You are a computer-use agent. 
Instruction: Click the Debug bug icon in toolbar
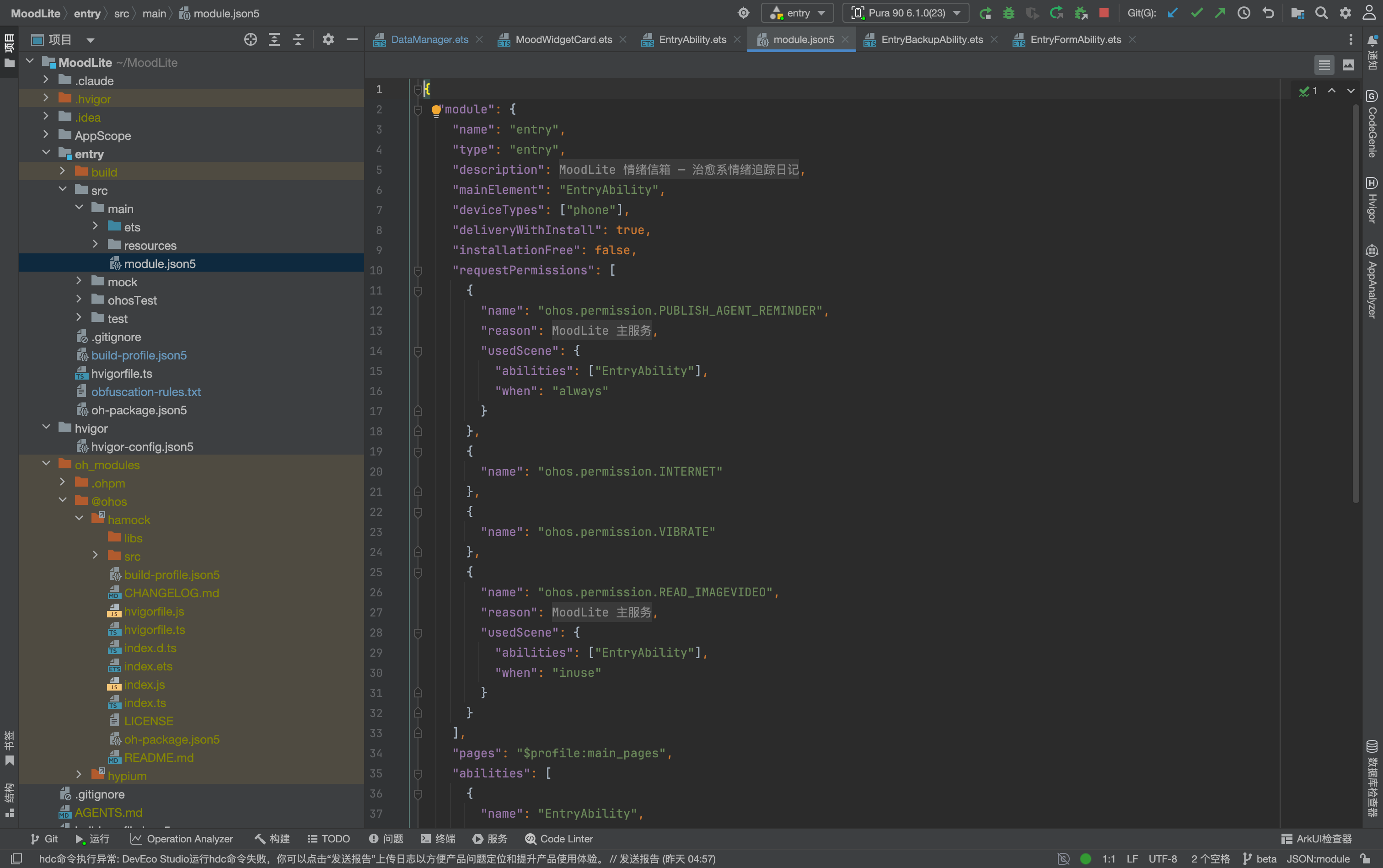click(x=1009, y=13)
